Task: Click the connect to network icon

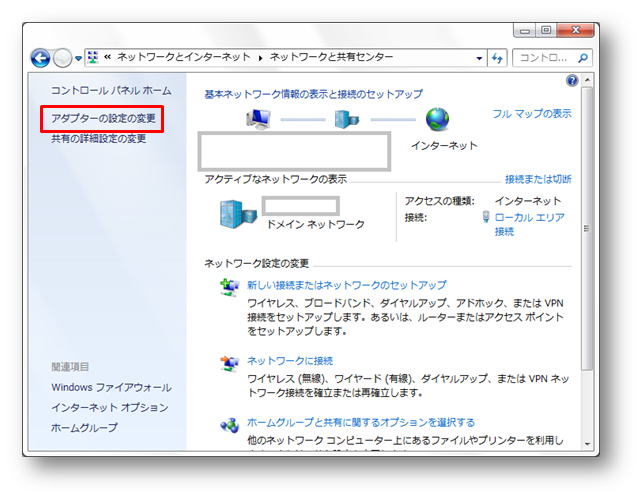Action: coord(229,363)
